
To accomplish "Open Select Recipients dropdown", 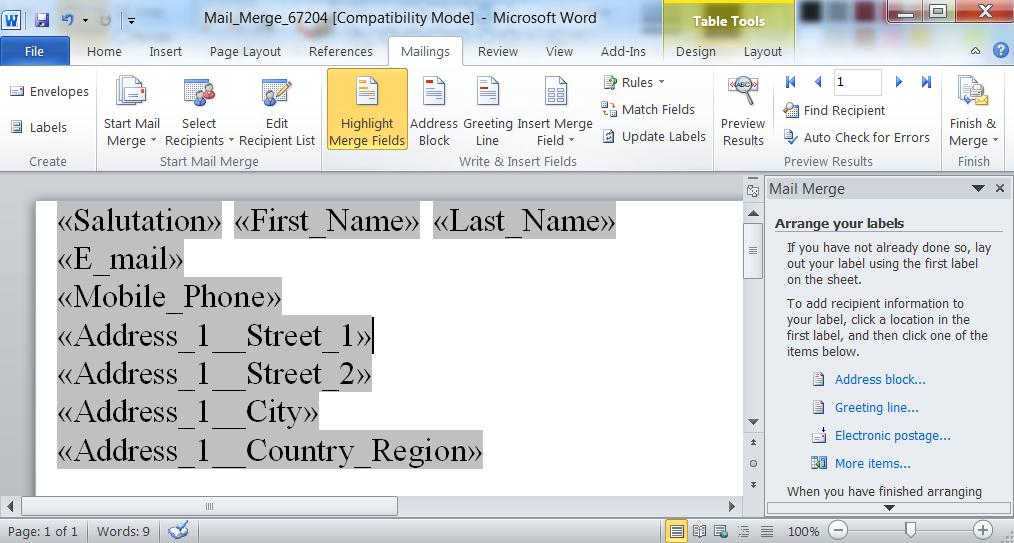I will [199, 110].
